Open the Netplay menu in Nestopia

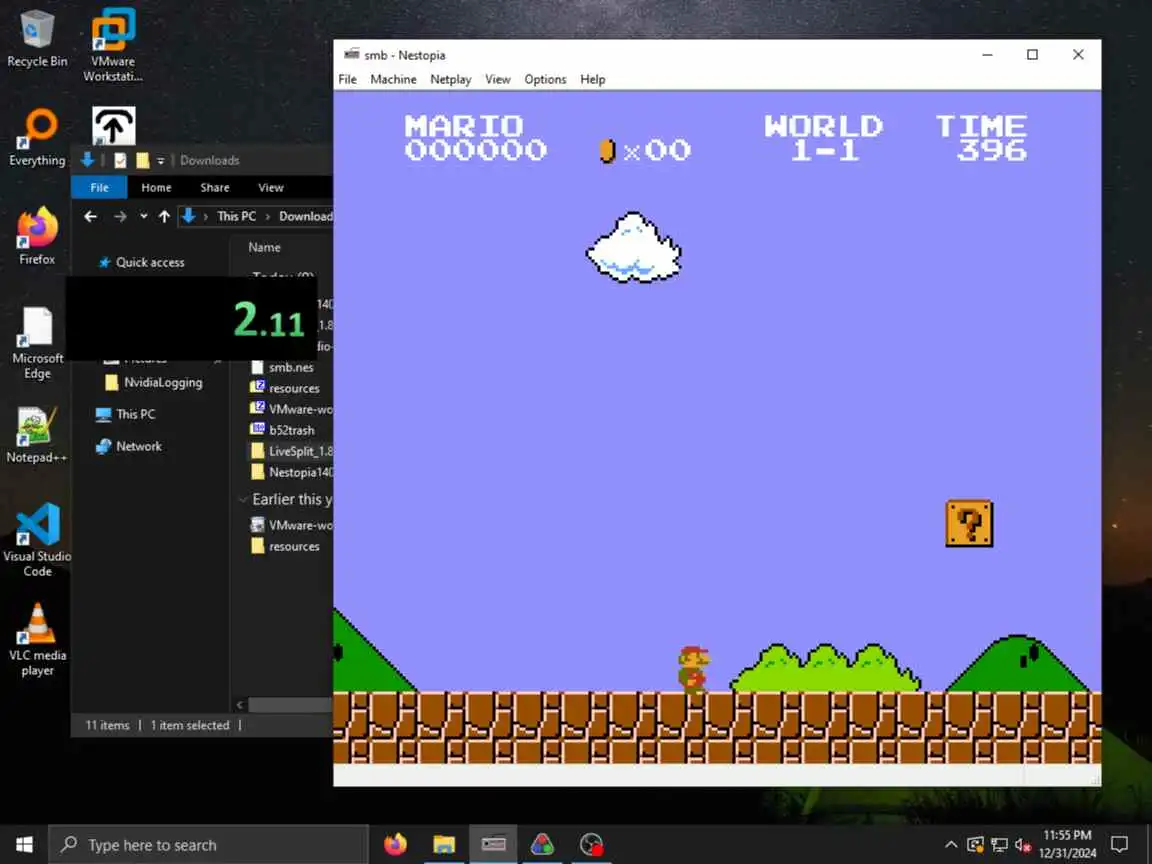point(450,79)
